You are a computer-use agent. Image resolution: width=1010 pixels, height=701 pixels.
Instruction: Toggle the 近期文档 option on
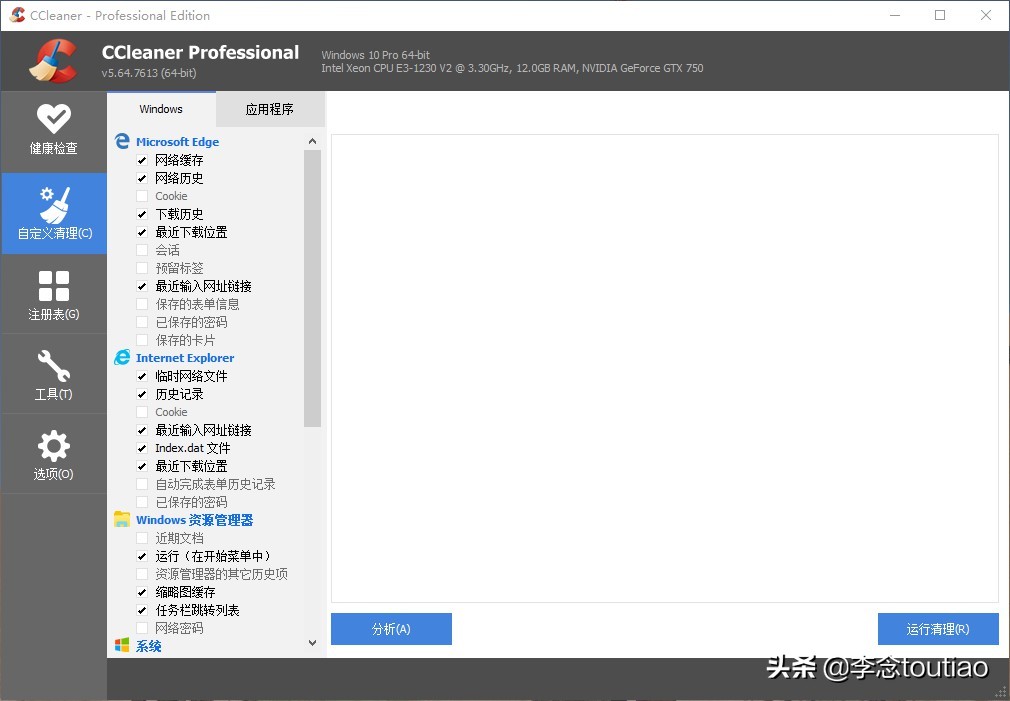point(142,537)
